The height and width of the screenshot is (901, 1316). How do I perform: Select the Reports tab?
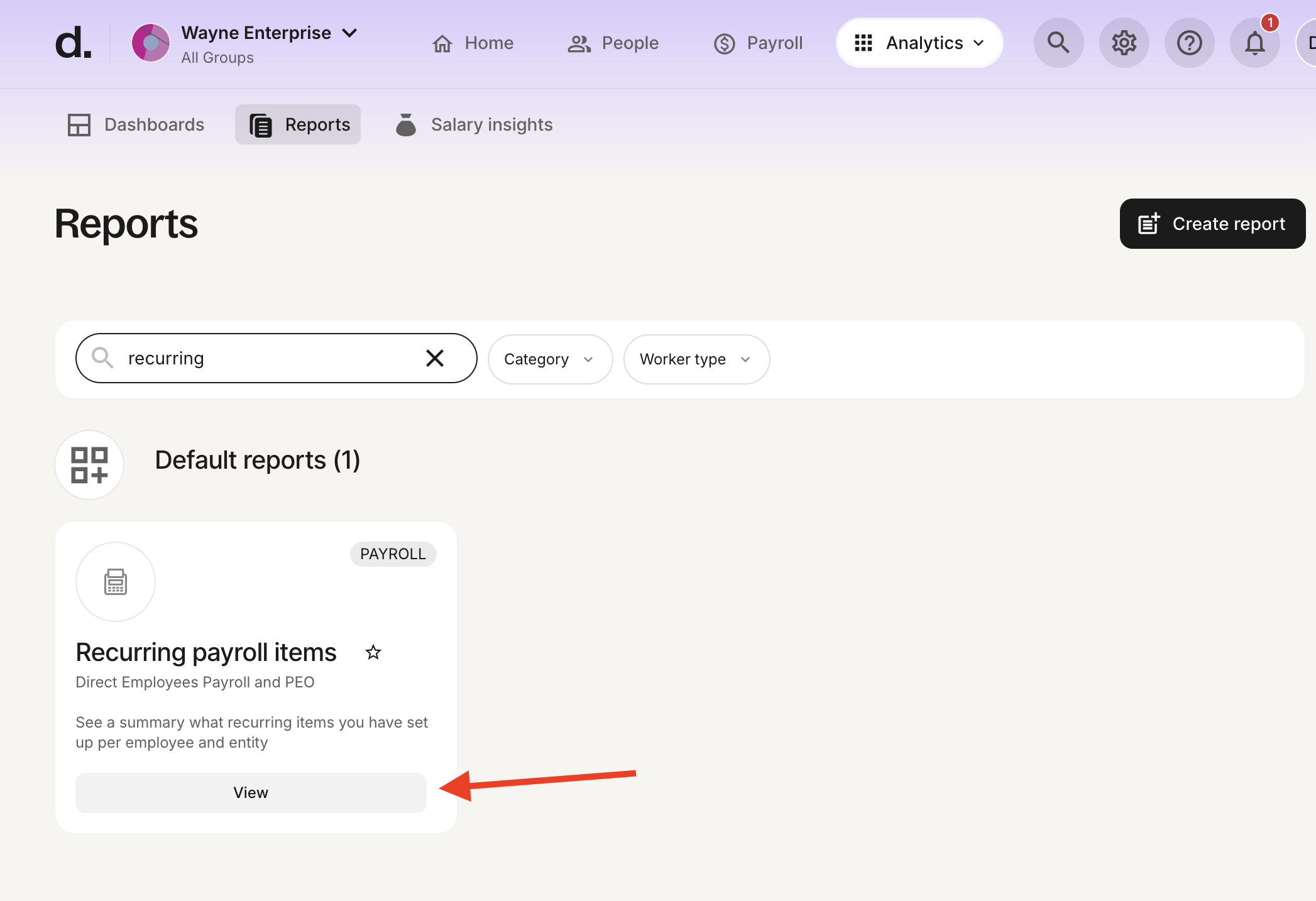click(298, 124)
